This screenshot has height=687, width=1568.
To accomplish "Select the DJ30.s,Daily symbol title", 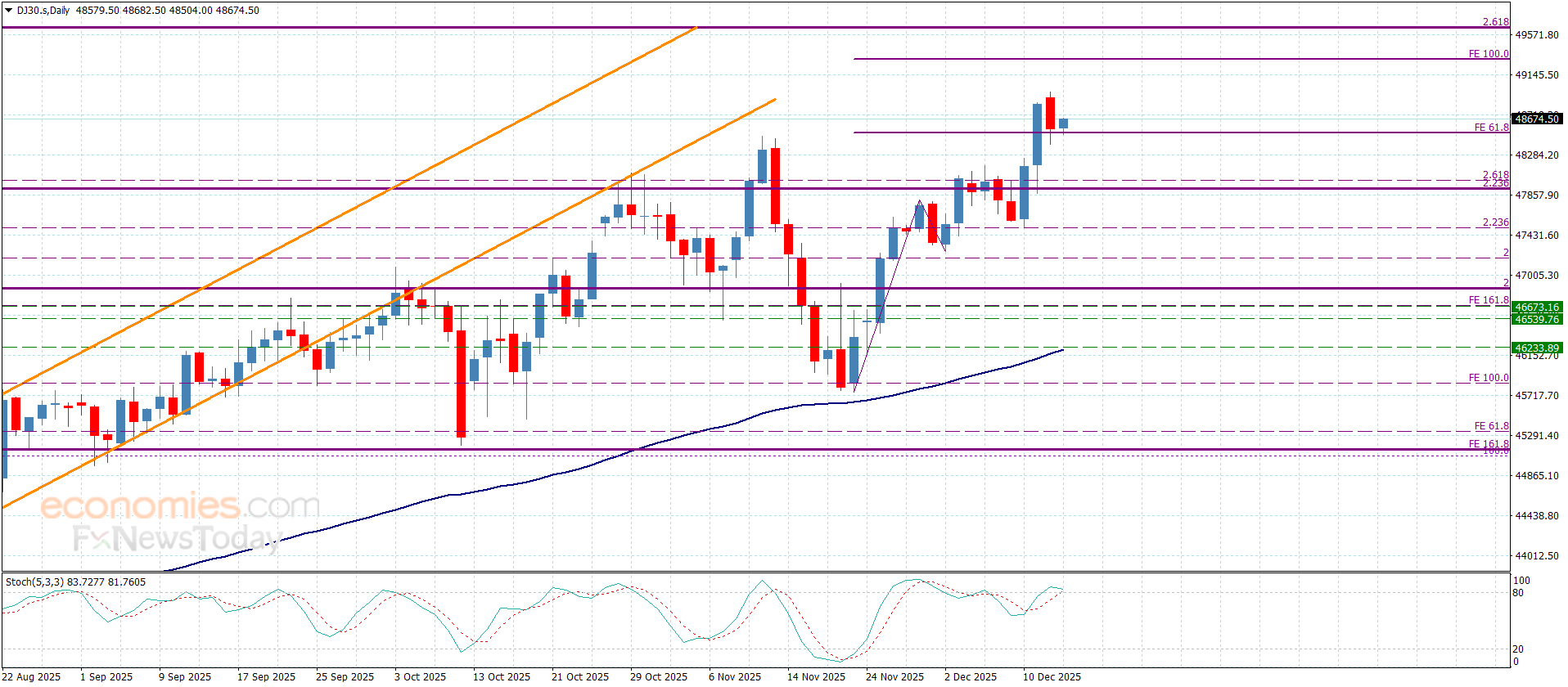I will (43, 11).
